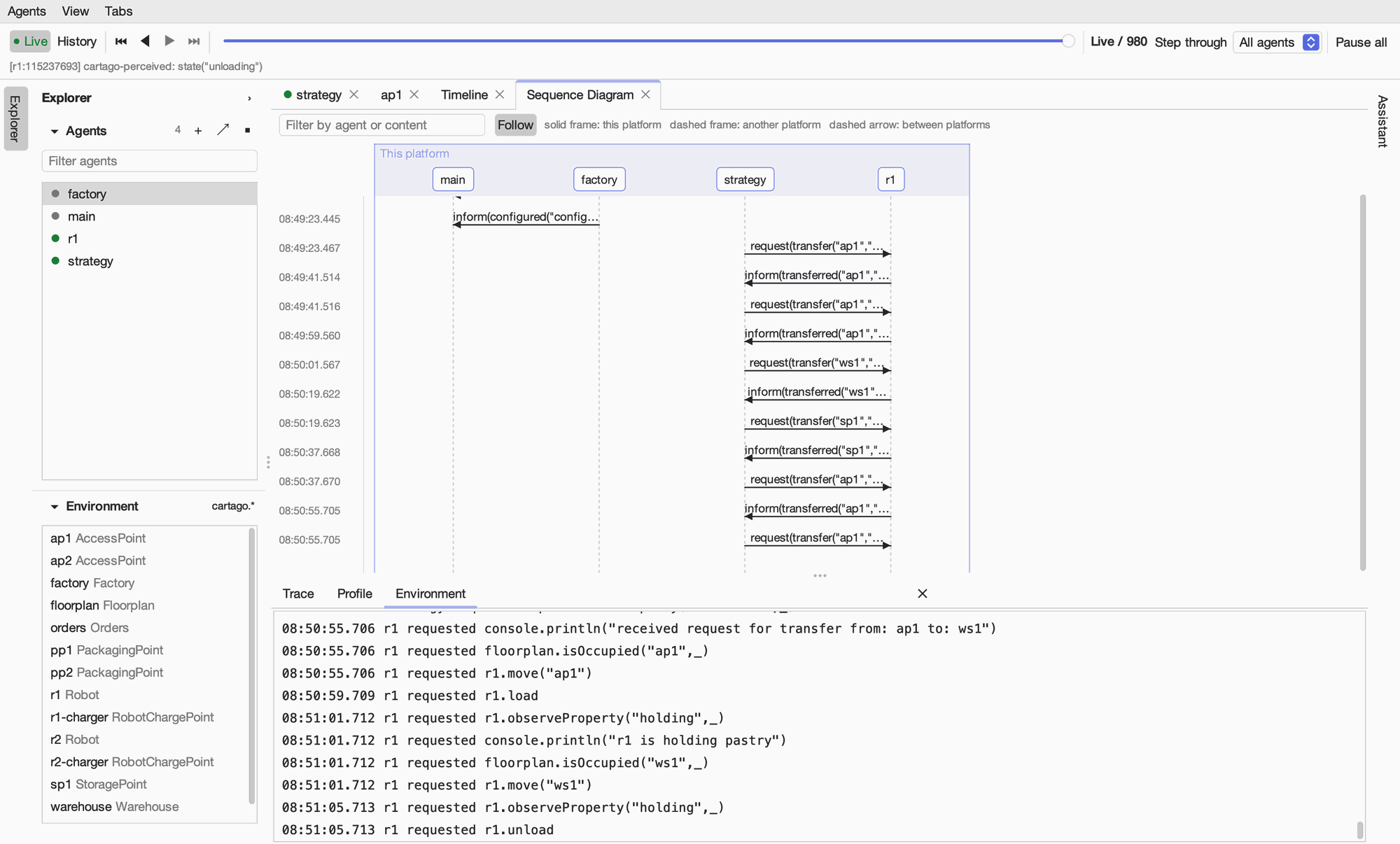The image size is (1400, 844).
Task: Open the View menu
Action: (x=75, y=11)
